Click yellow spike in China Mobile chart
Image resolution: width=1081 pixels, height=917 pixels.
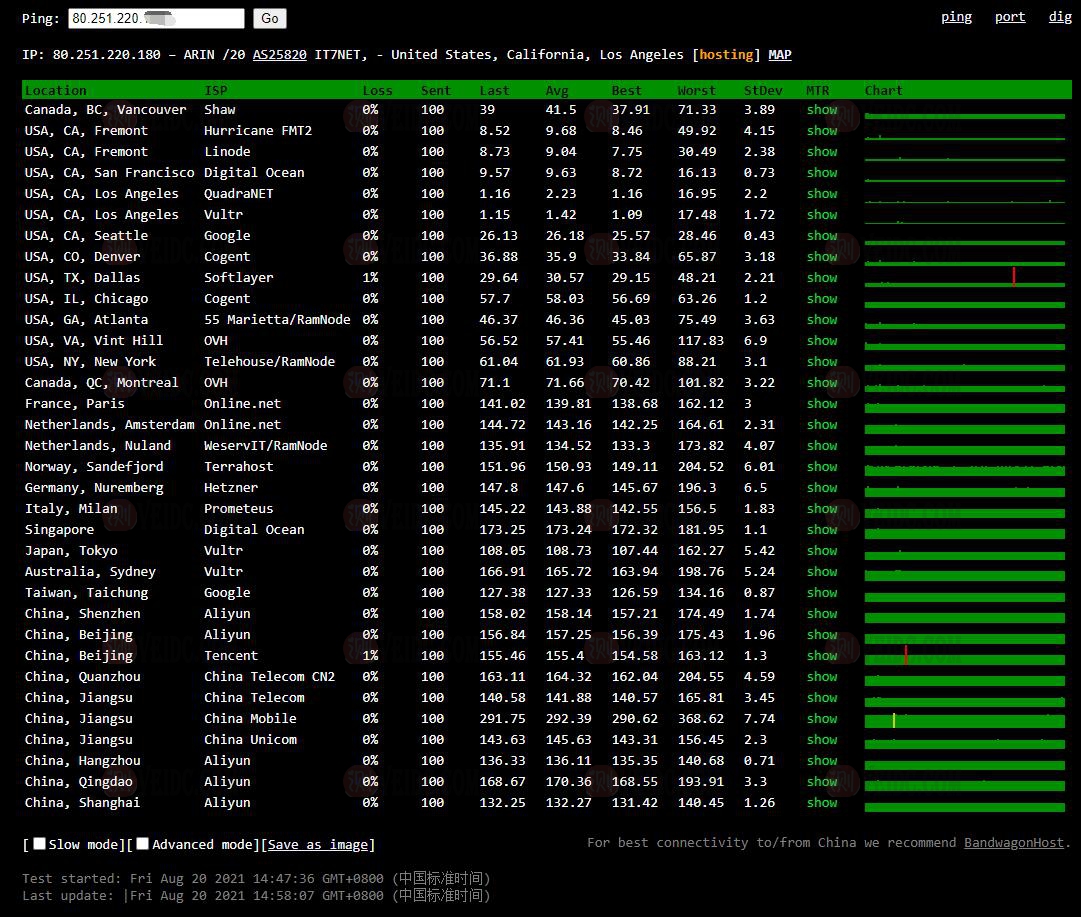click(894, 720)
